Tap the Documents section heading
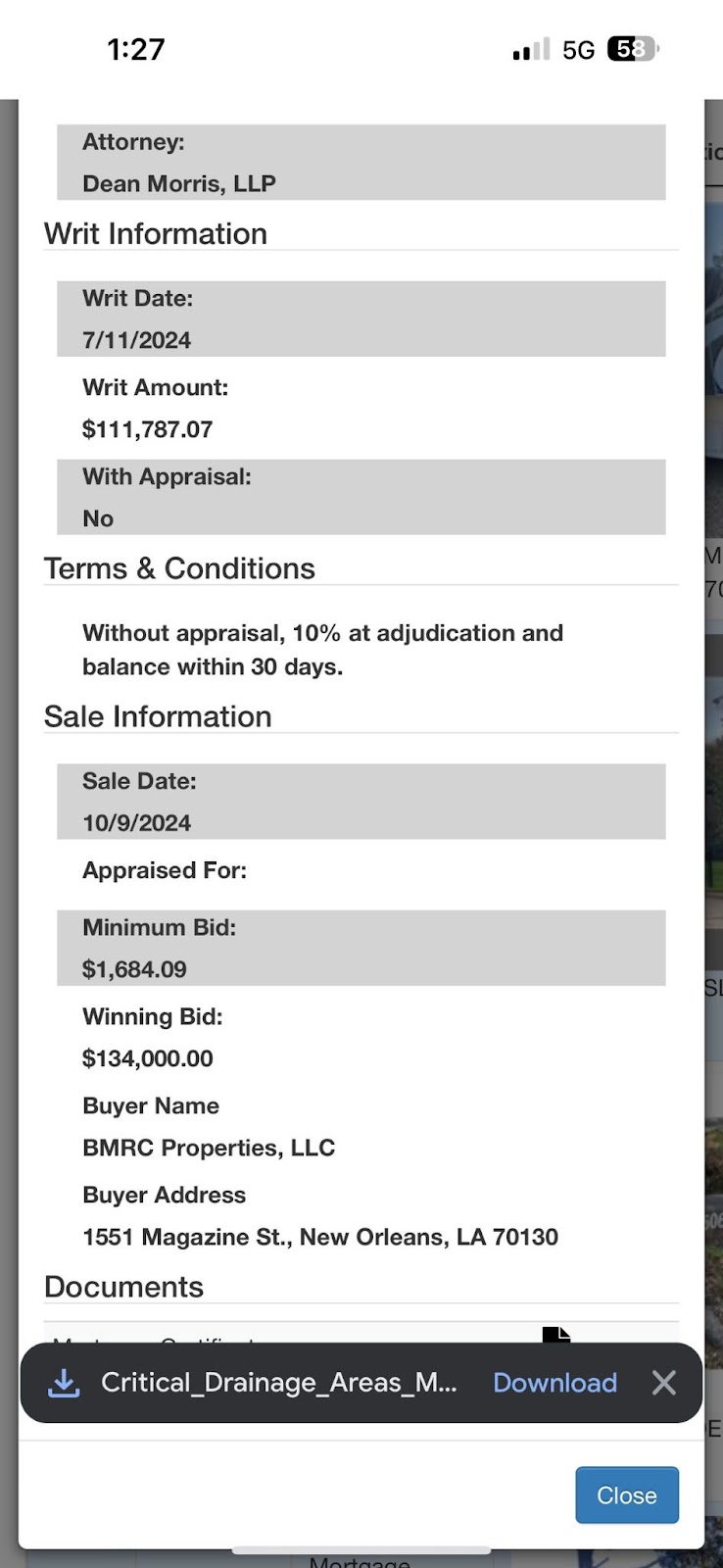The image size is (723, 1568). [123, 1287]
